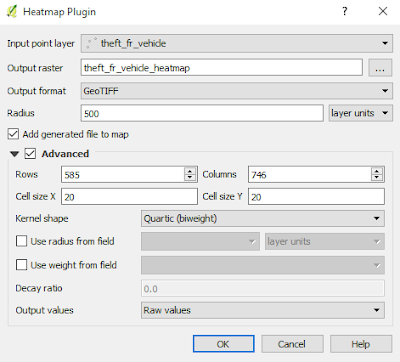Open the Kernel shape dropdown

pyautogui.click(x=263, y=219)
